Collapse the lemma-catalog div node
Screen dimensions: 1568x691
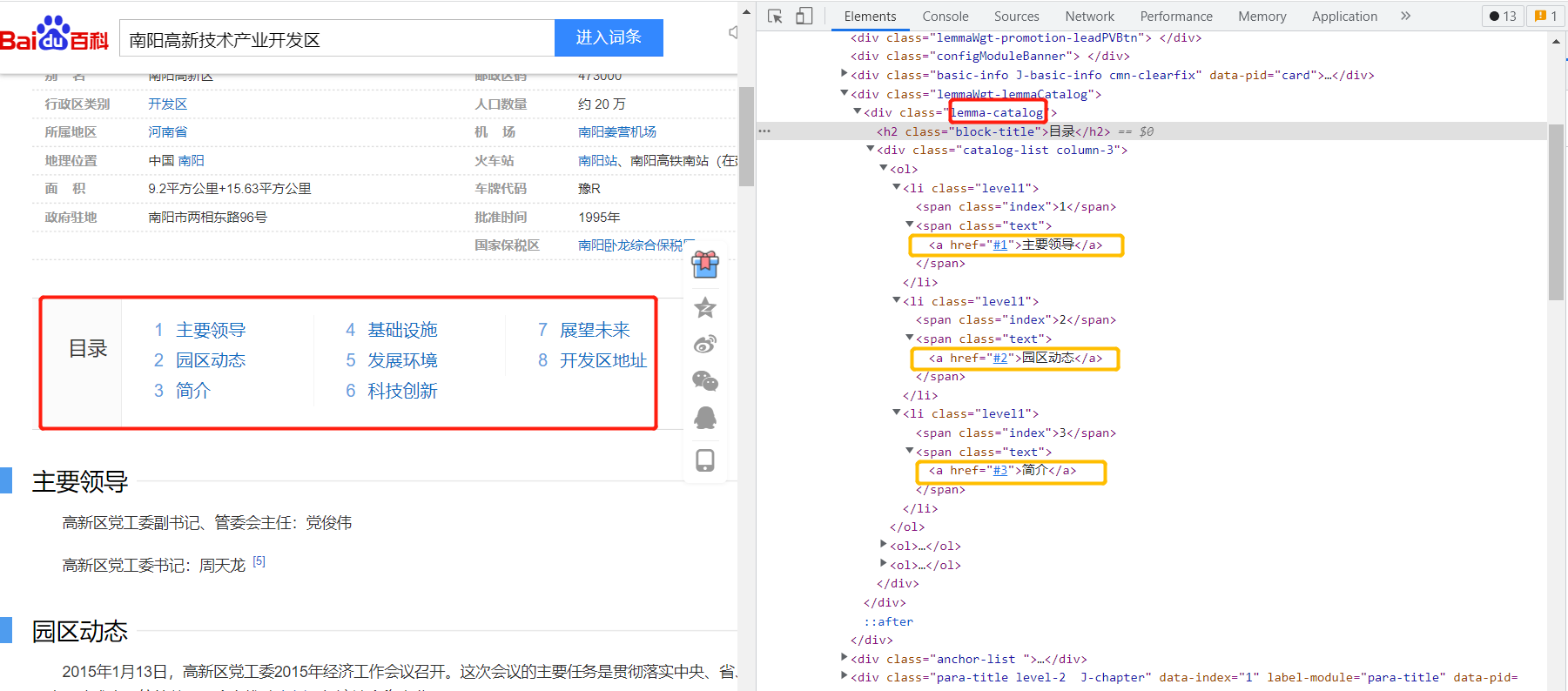[x=857, y=111]
